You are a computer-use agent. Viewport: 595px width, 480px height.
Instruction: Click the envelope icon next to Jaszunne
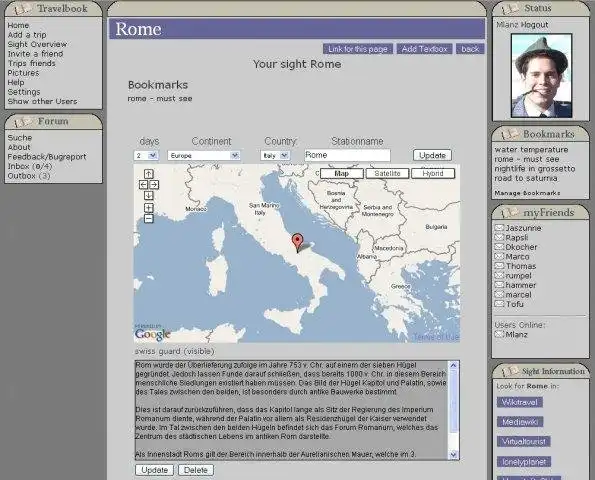499,228
